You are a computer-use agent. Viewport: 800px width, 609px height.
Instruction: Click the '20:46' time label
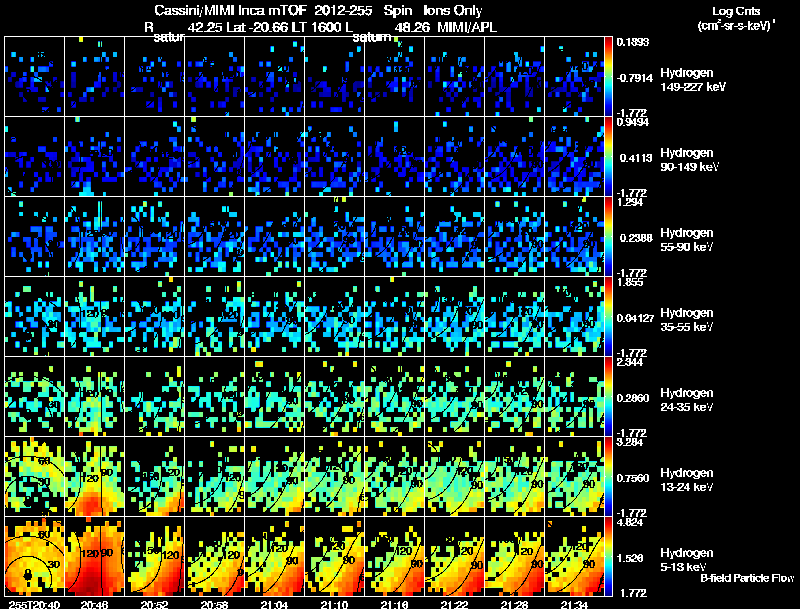coord(94,605)
